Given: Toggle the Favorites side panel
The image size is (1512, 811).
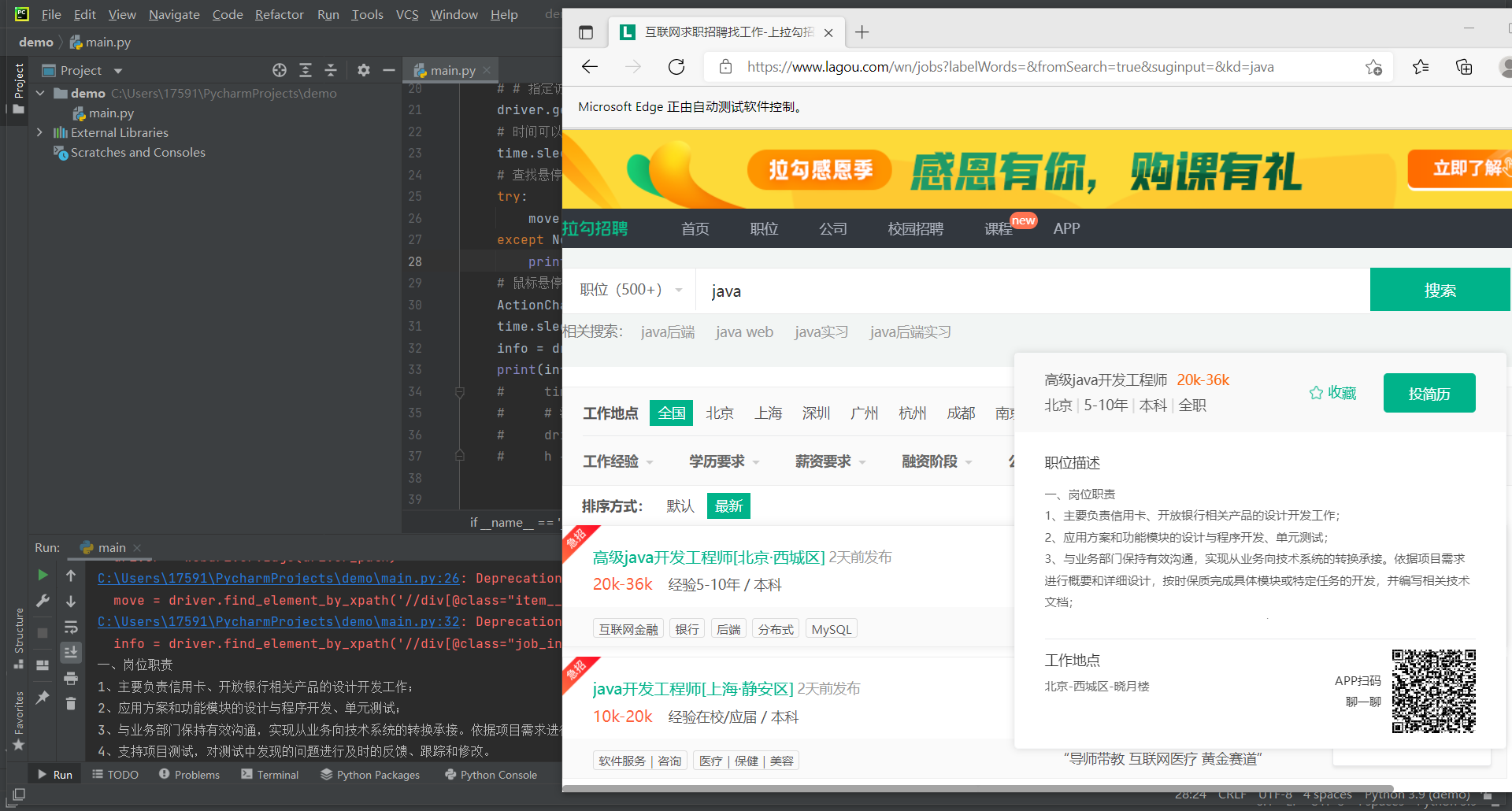Looking at the screenshot, I should 19,720.
